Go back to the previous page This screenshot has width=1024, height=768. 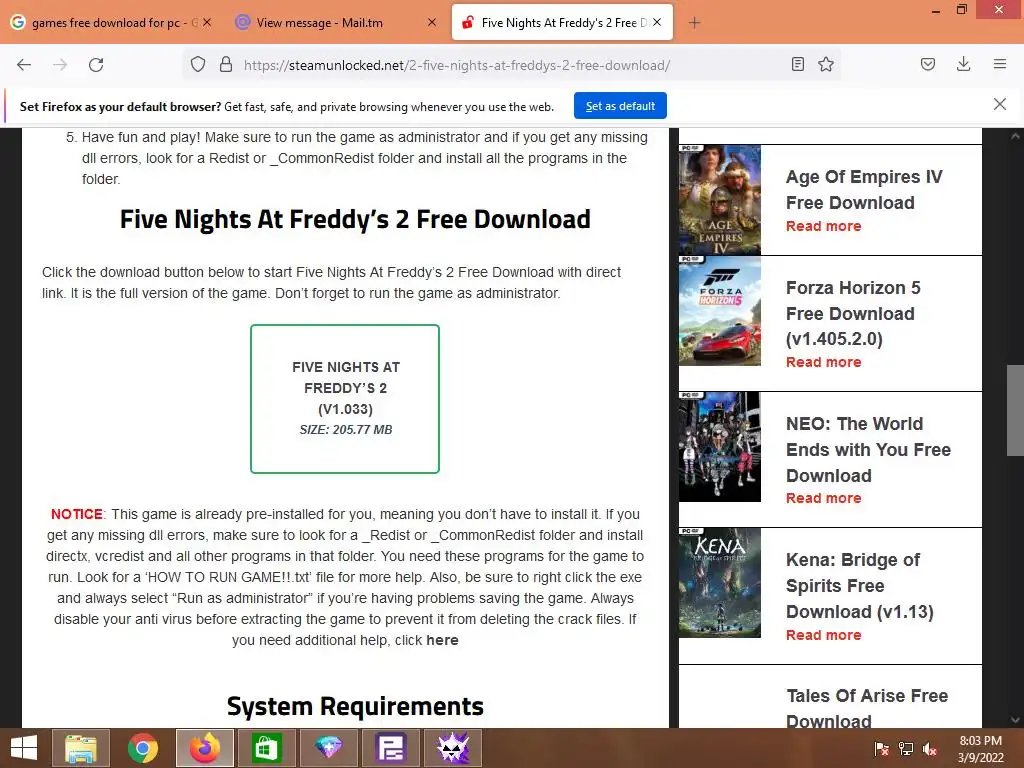point(24,65)
